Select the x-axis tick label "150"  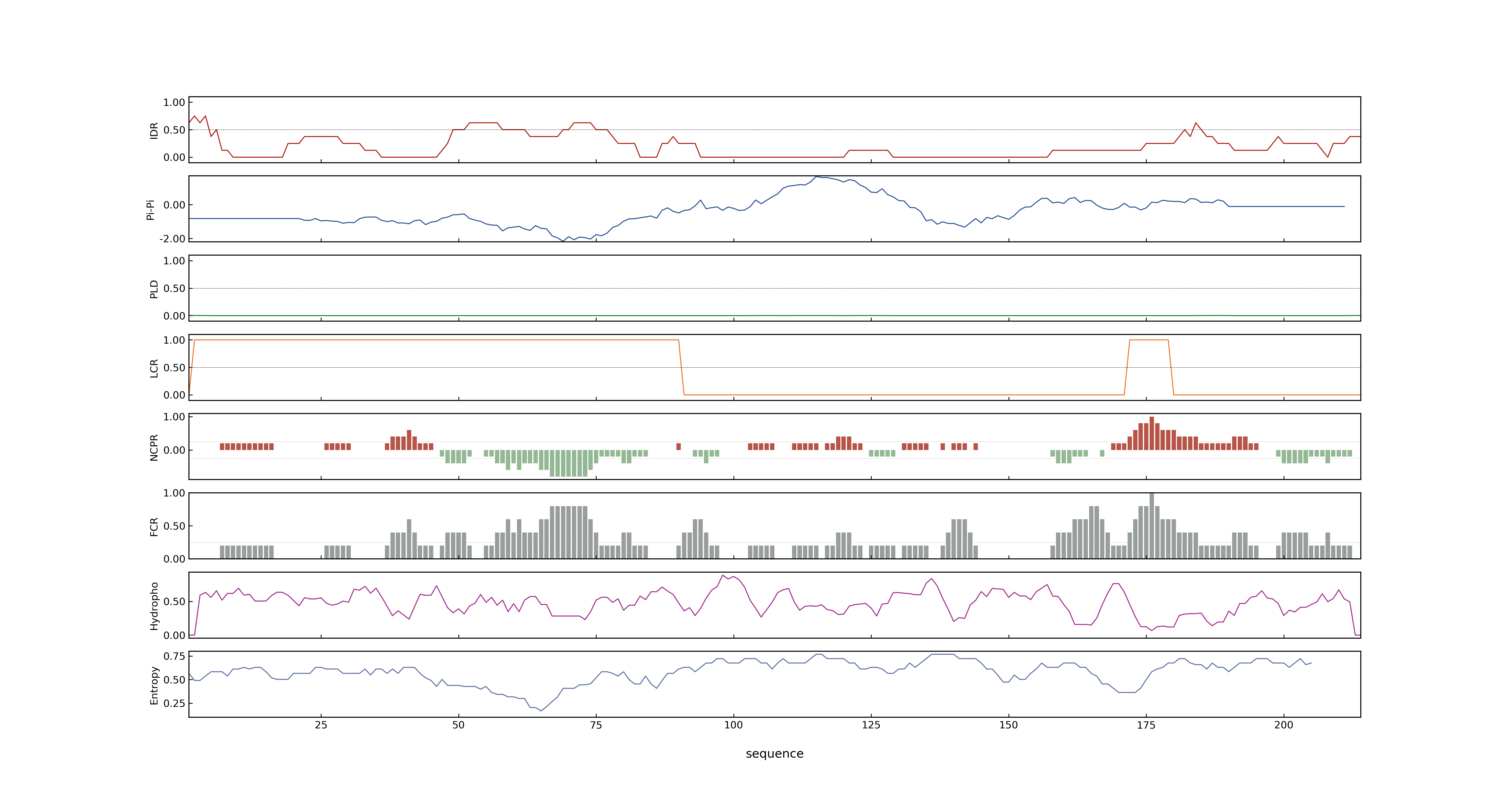coord(1008,725)
